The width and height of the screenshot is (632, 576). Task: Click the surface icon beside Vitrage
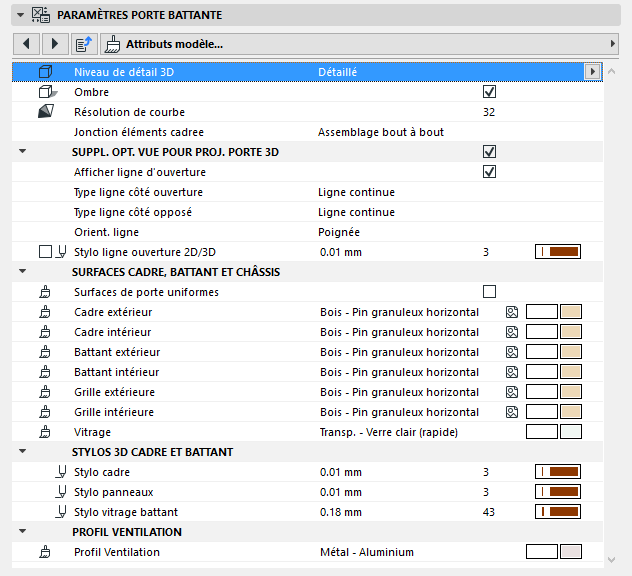click(44, 432)
